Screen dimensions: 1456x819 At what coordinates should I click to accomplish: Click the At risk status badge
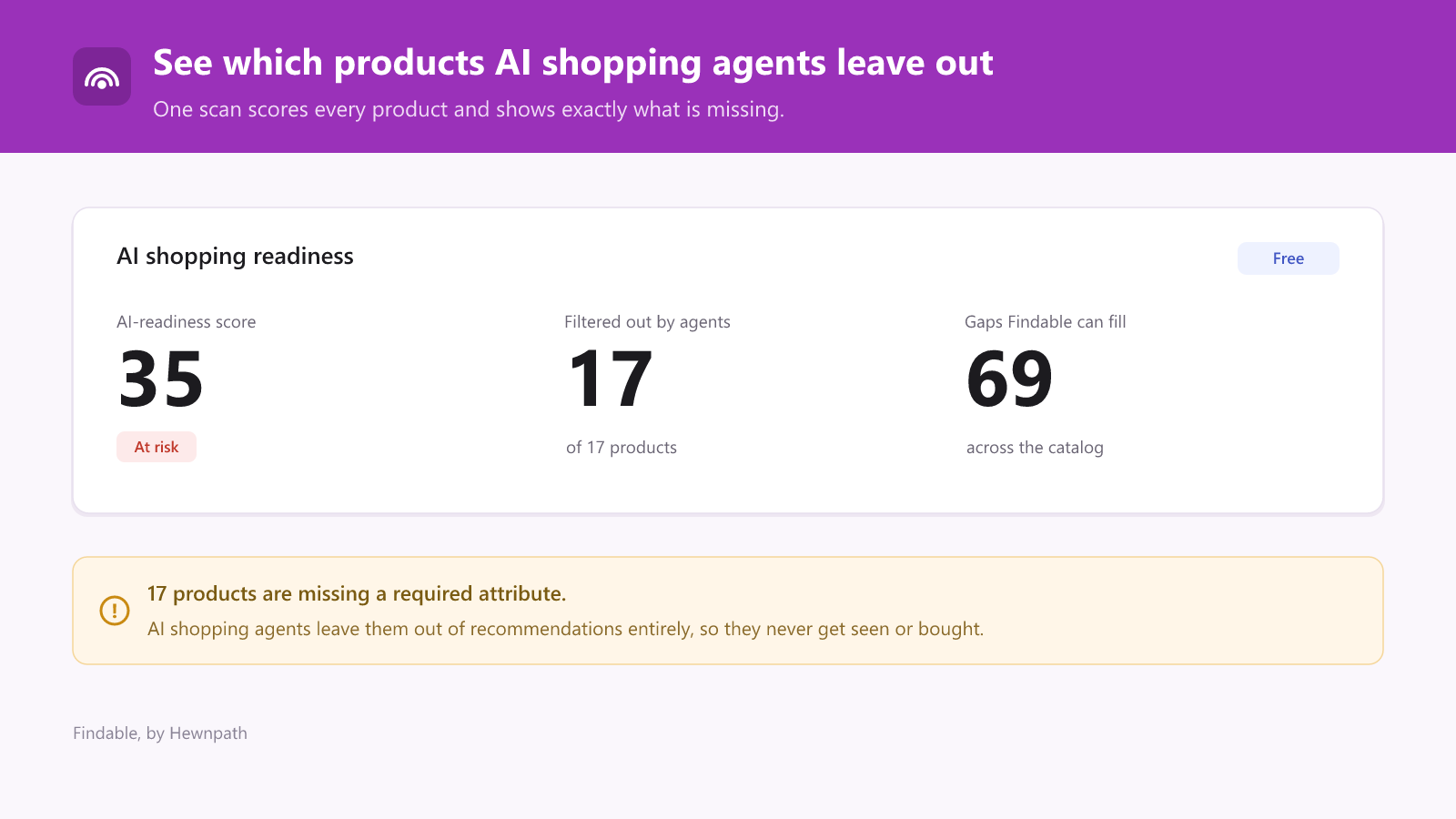157,447
